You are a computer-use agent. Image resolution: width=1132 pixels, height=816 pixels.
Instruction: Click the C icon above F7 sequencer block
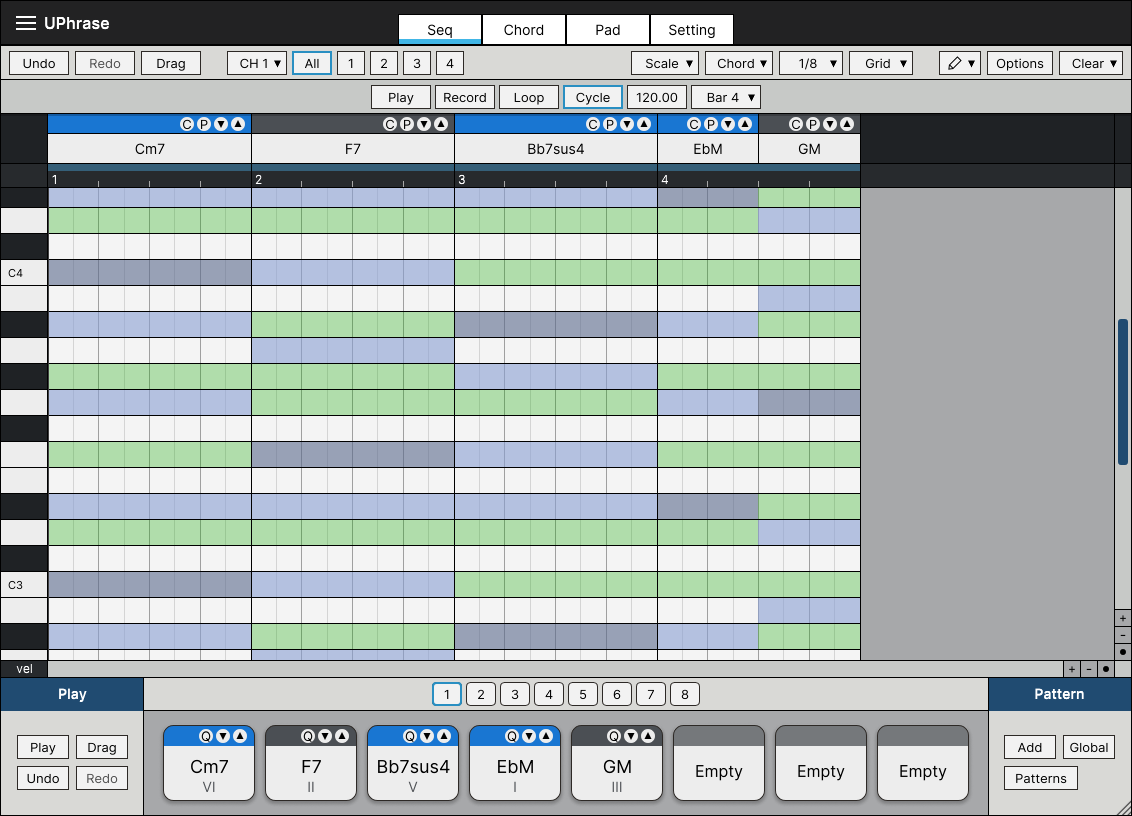click(390, 124)
